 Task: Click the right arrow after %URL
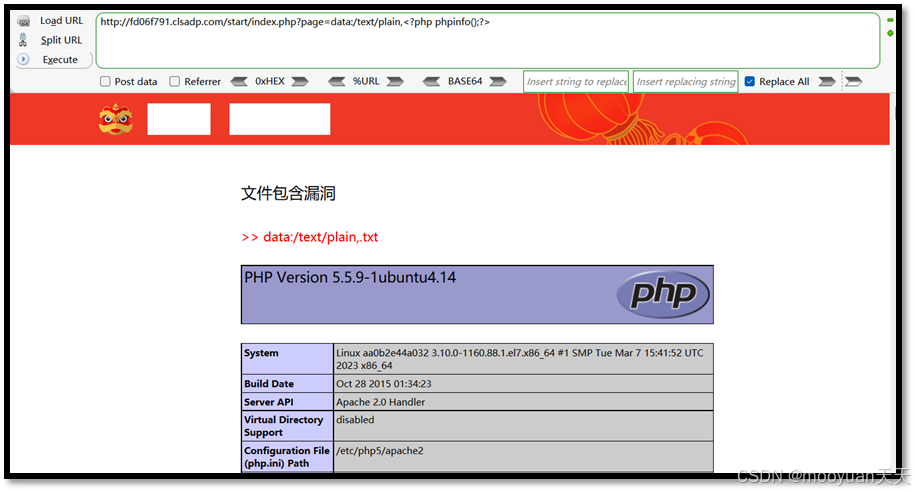(395, 81)
